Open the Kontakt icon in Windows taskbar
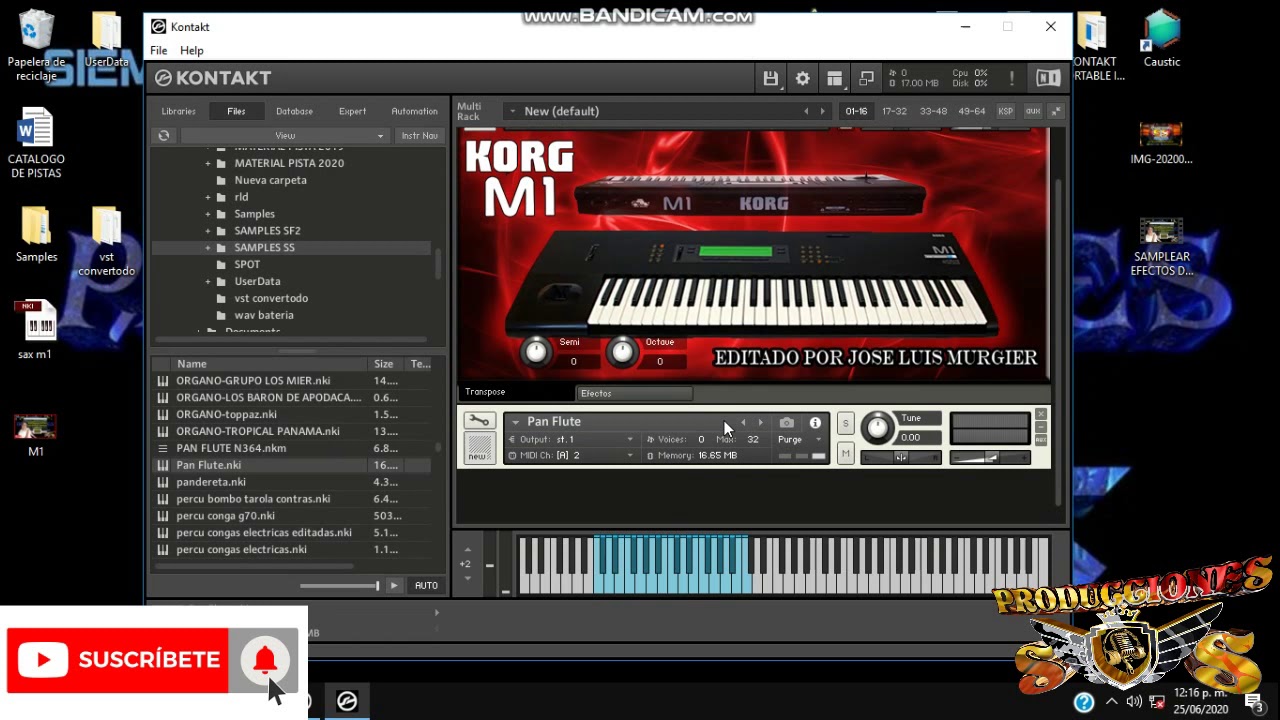Image resolution: width=1280 pixels, height=720 pixels. [x=347, y=701]
